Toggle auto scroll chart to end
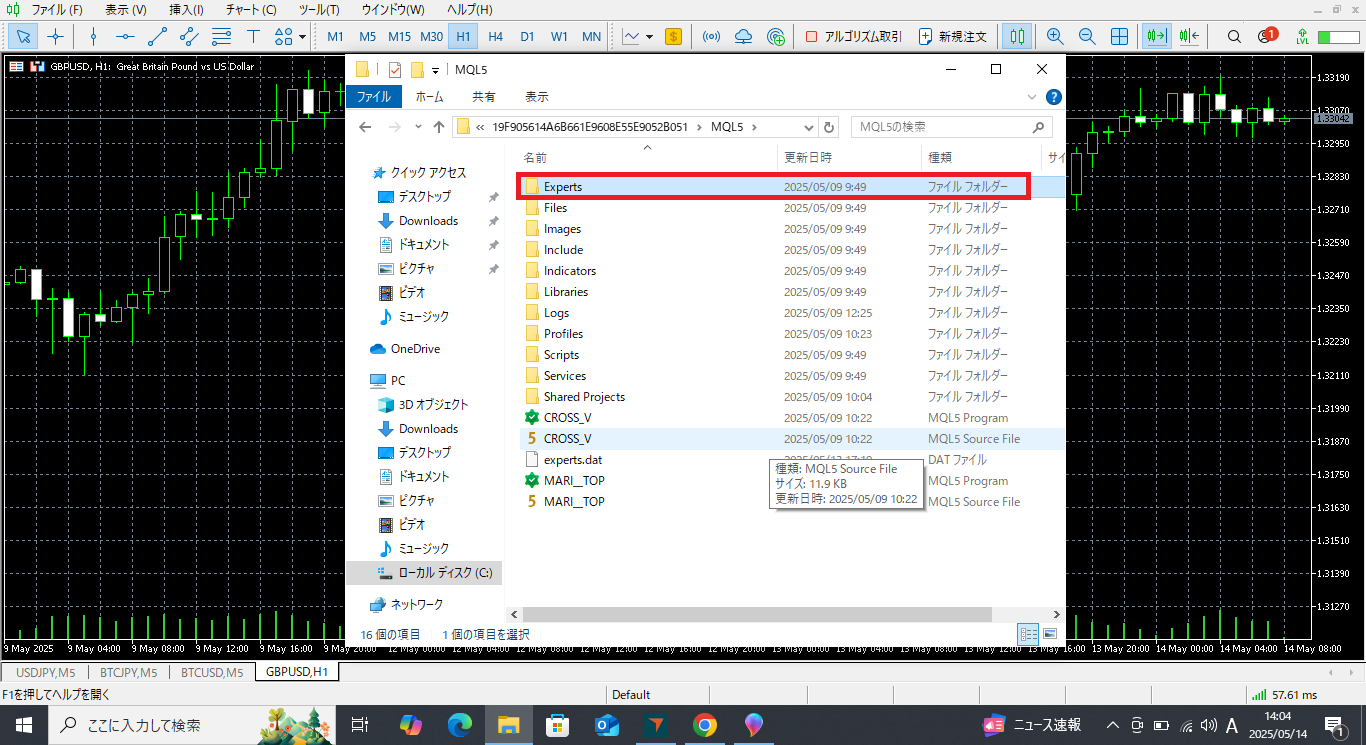The width and height of the screenshot is (1366, 745). pyautogui.click(x=1157, y=37)
